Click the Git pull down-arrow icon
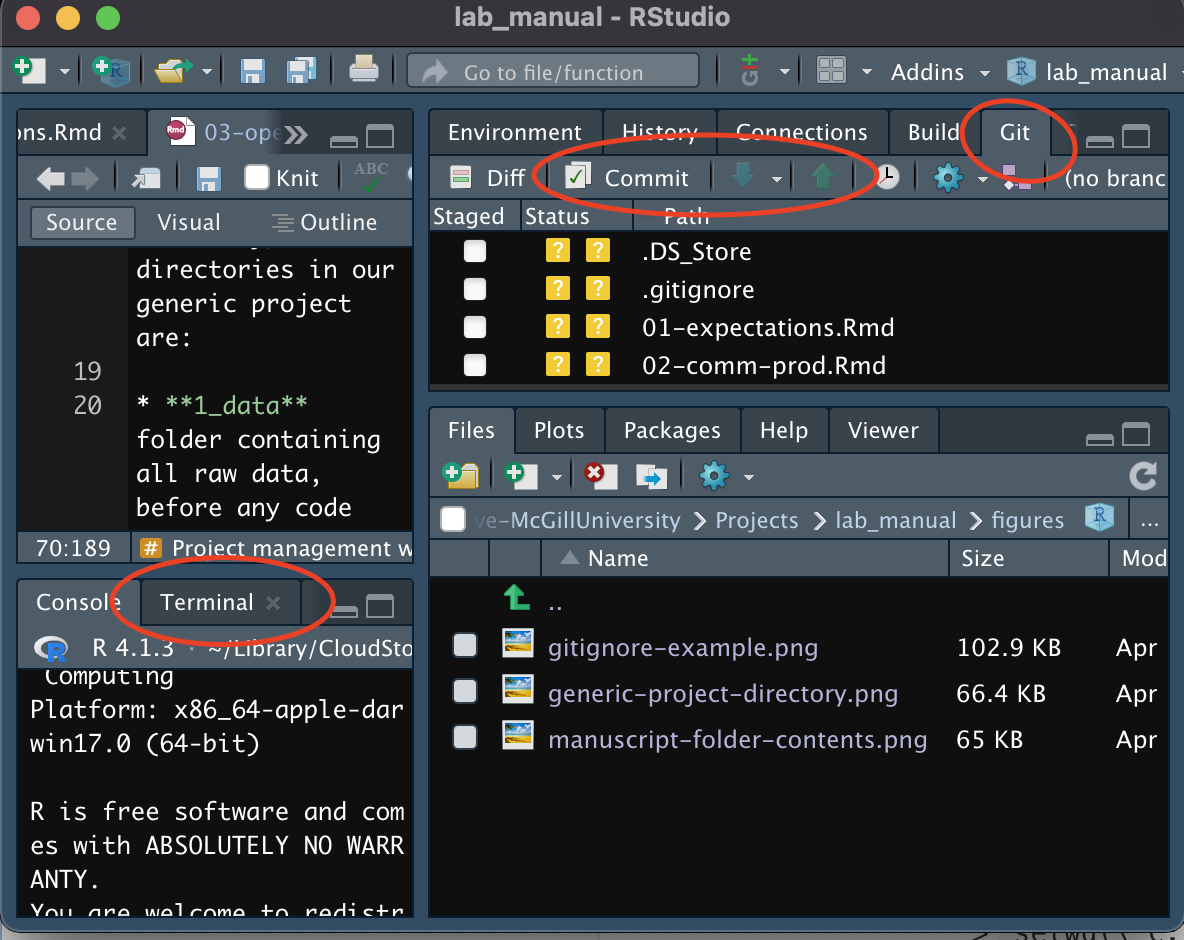Screen dimensions: 1184x940 click(x=742, y=177)
